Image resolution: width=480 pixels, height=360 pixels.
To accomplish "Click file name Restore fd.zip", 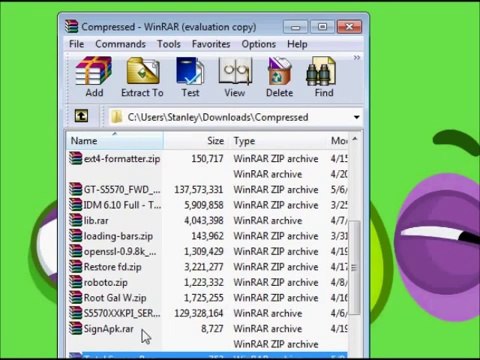I will pos(113,267).
